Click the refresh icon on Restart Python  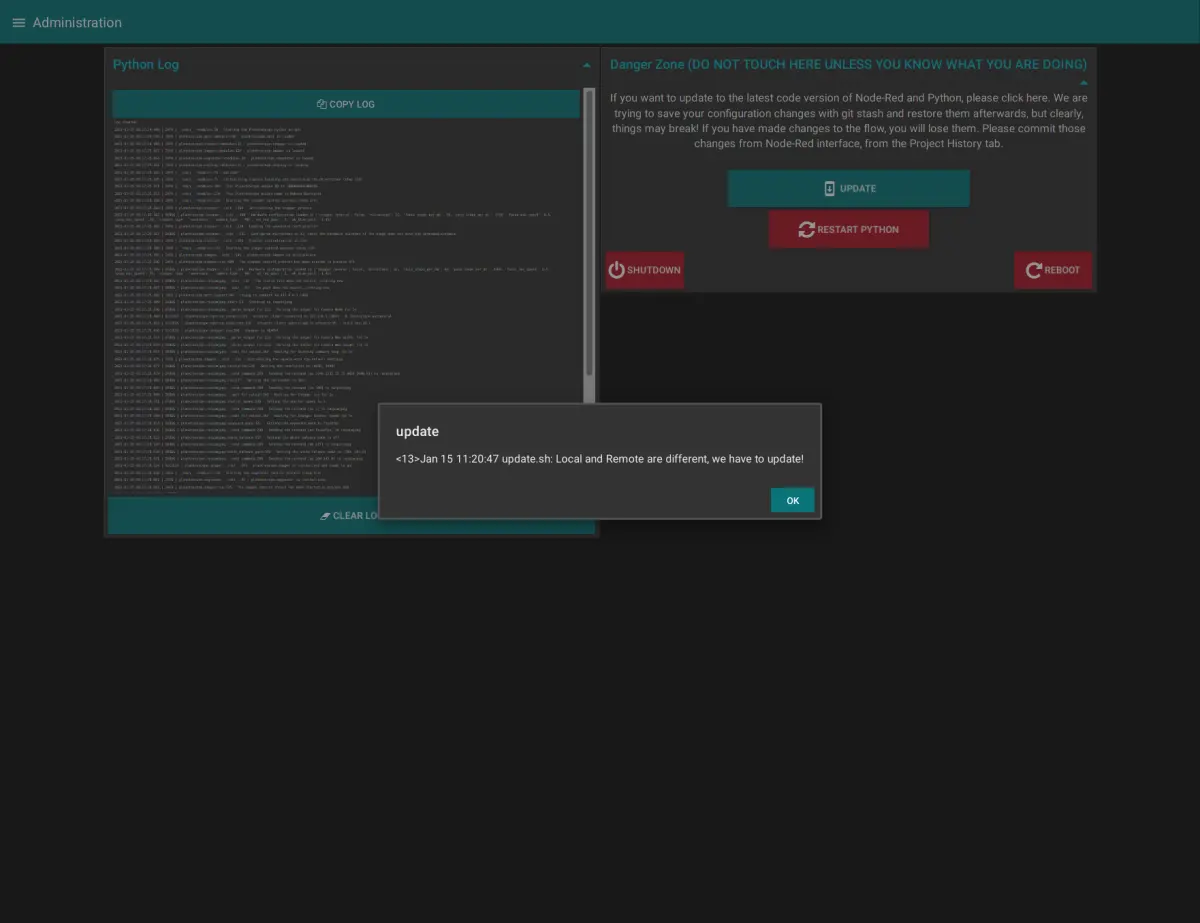pyautogui.click(x=806, y=229)
